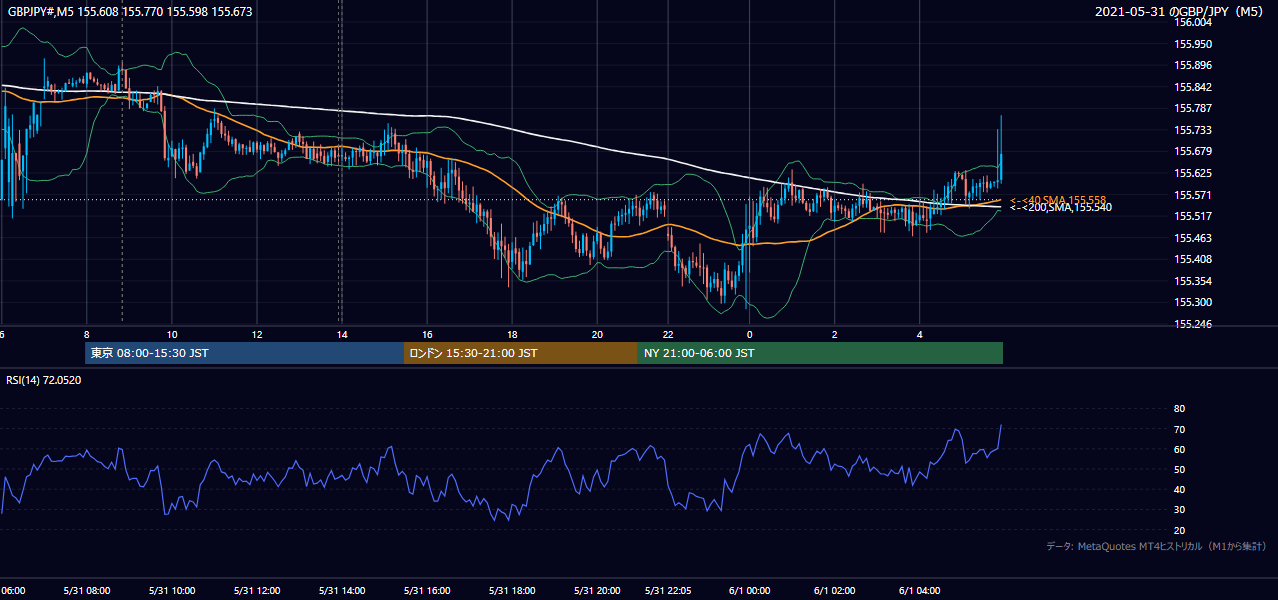Select price level 155.787 on the axis
The image size is (1278, 600).
[x=1192, y=109]
